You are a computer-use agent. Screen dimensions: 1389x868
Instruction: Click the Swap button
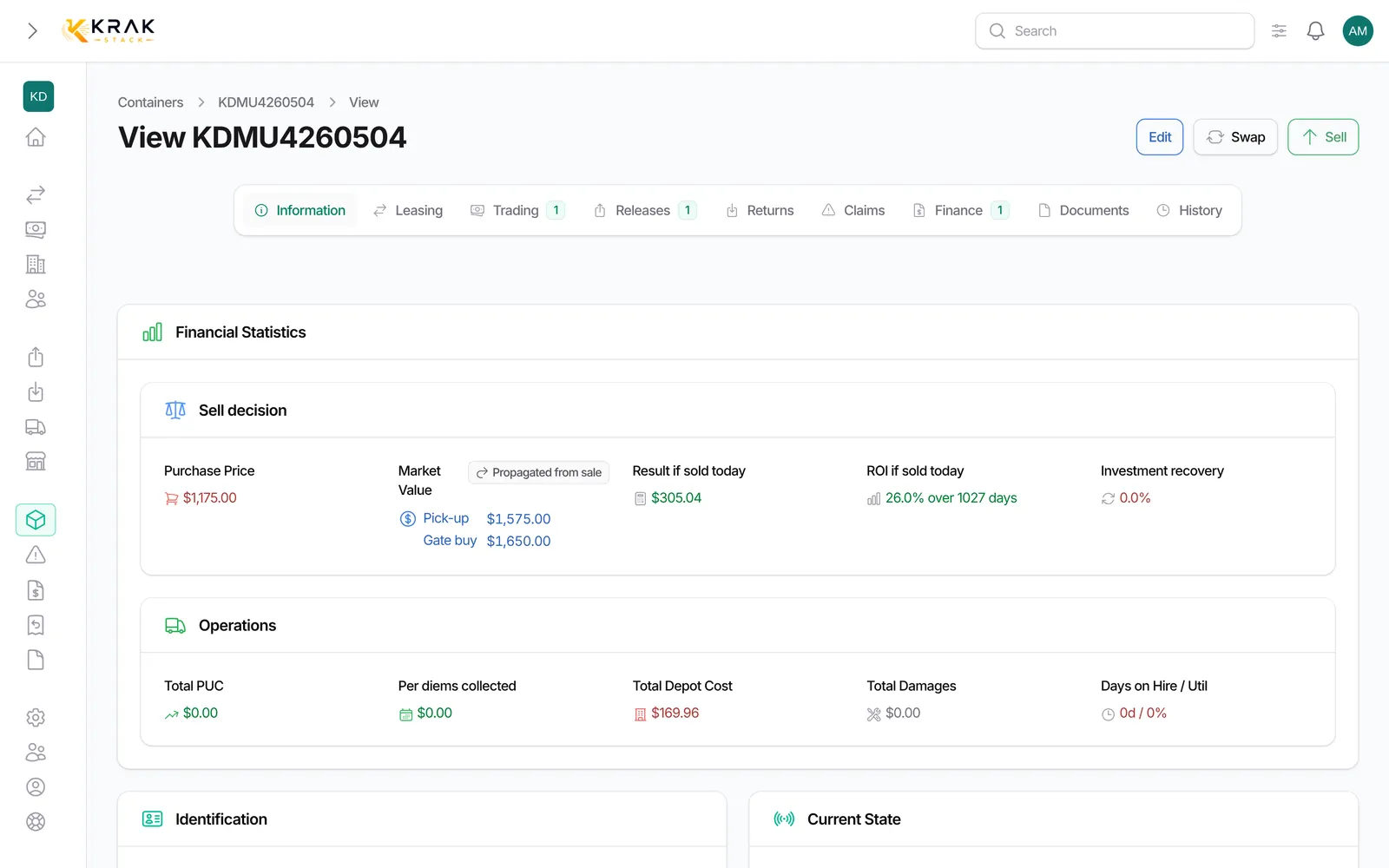(x=1235, y=137)
